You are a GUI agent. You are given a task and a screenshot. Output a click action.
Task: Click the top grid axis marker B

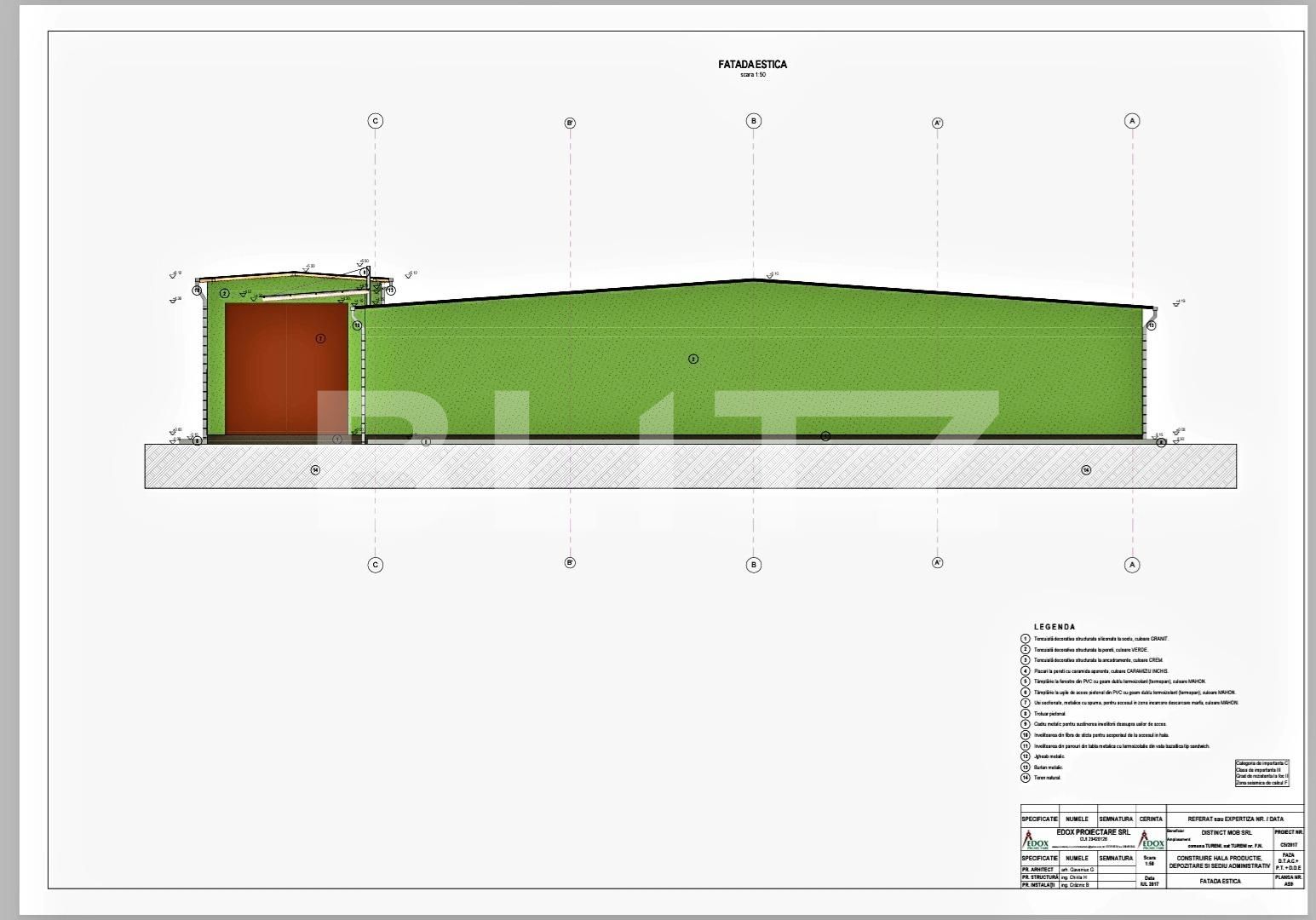(753, 121)
